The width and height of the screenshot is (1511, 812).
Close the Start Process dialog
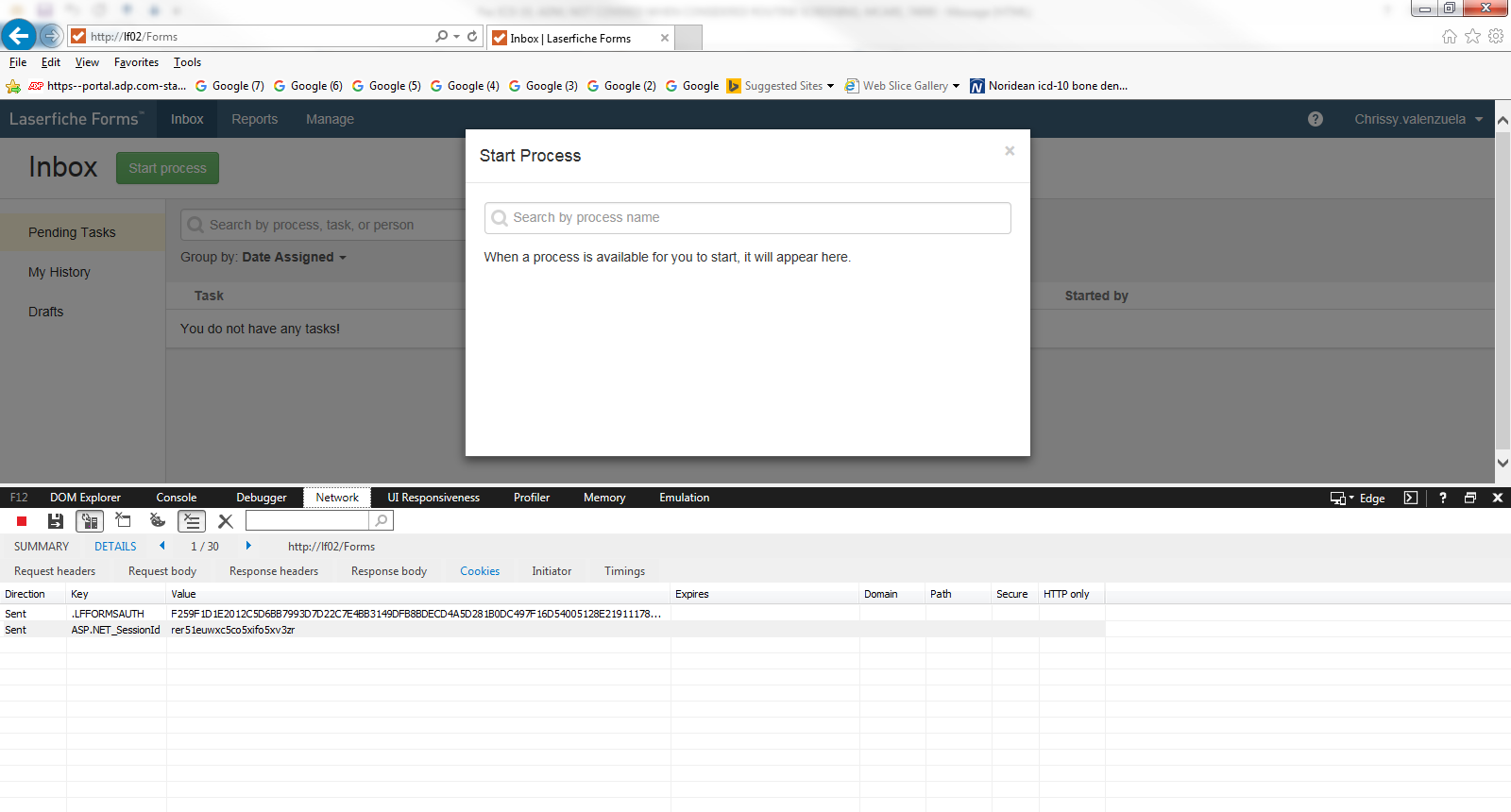click(1010, 151)
